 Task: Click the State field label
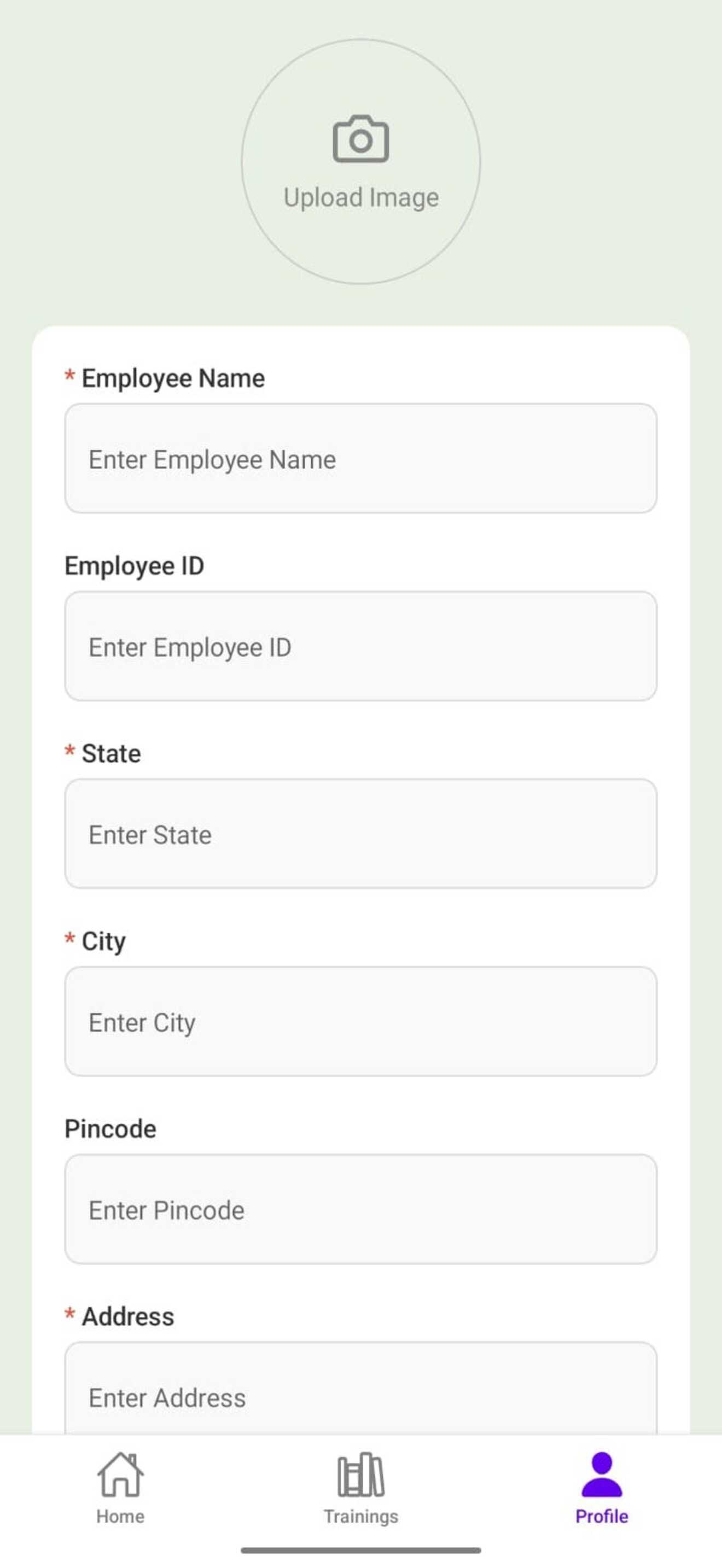coord(112,753)
